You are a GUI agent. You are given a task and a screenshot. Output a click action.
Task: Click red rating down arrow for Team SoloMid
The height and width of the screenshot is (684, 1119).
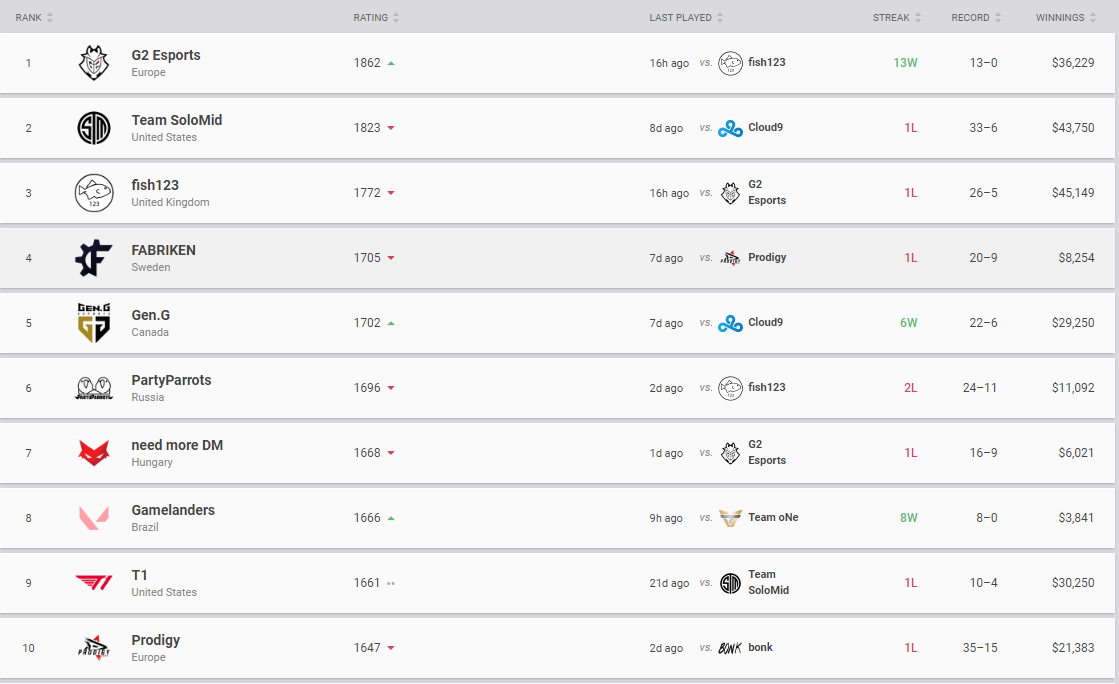[391, 128]
